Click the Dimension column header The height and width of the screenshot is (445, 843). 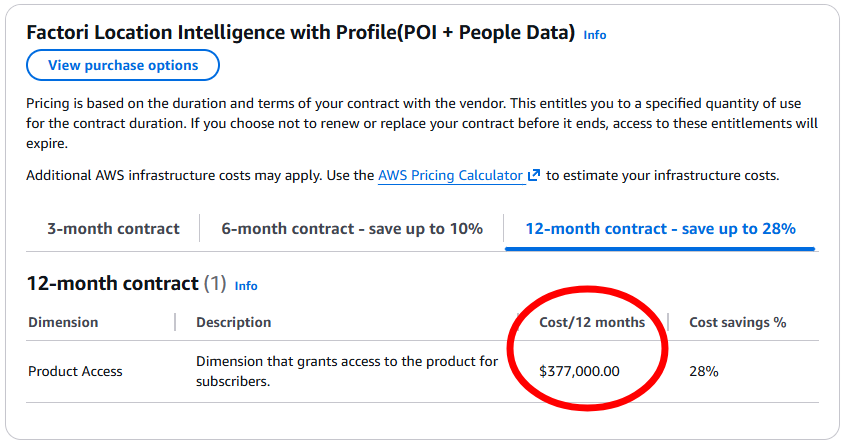(x=63, y=322)
